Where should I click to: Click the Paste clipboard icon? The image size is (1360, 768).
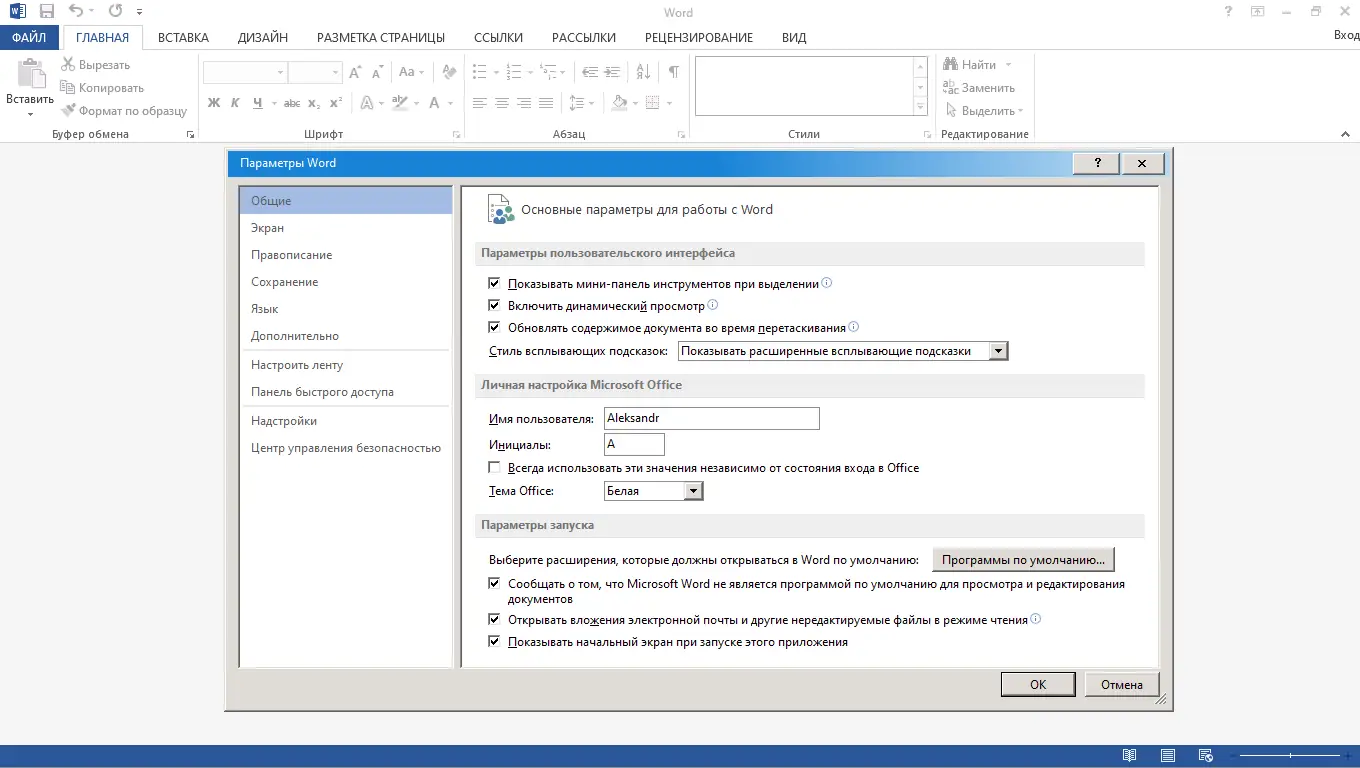click(30, 75)
